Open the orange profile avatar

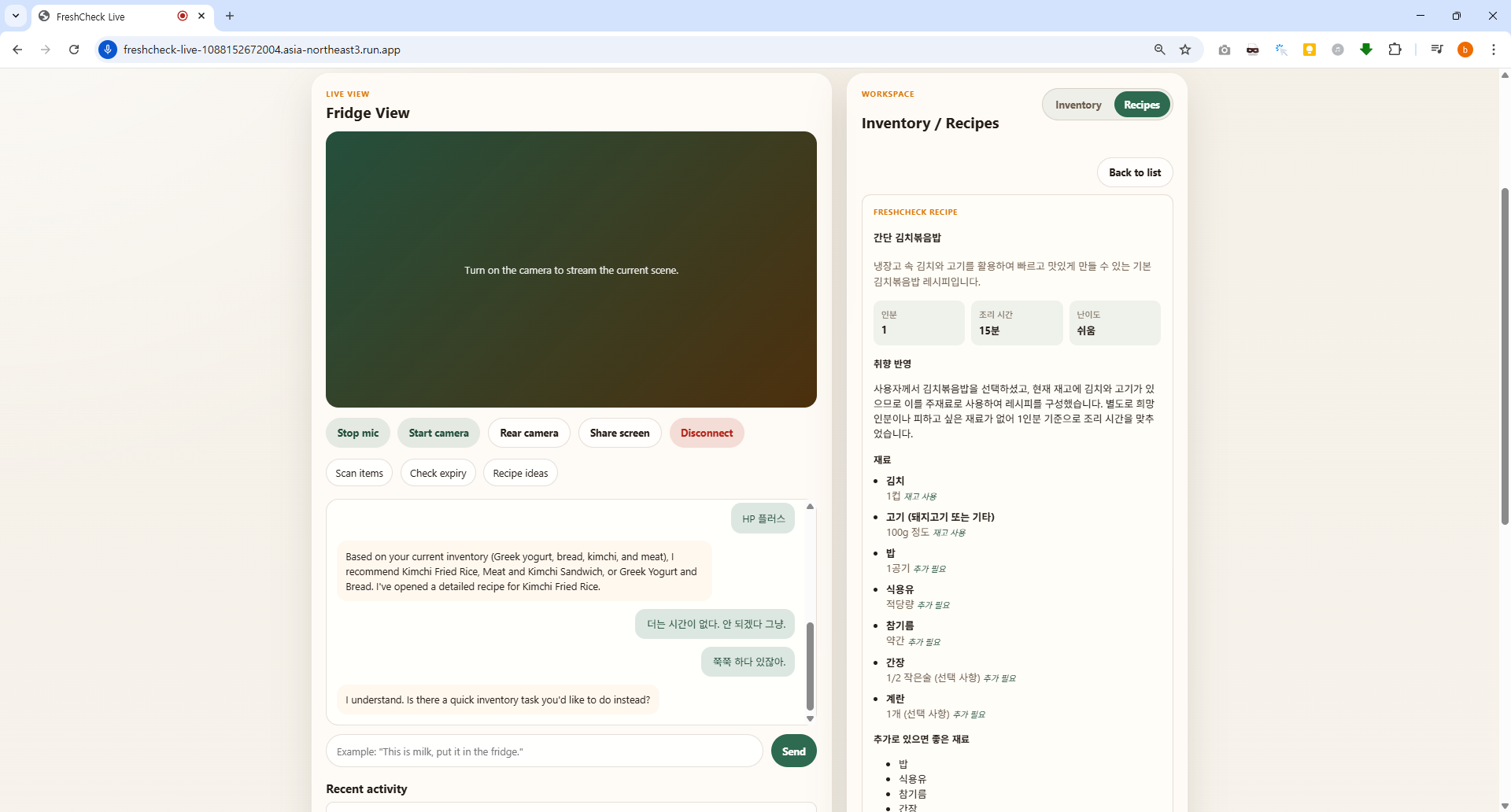tap(1465, 50)
